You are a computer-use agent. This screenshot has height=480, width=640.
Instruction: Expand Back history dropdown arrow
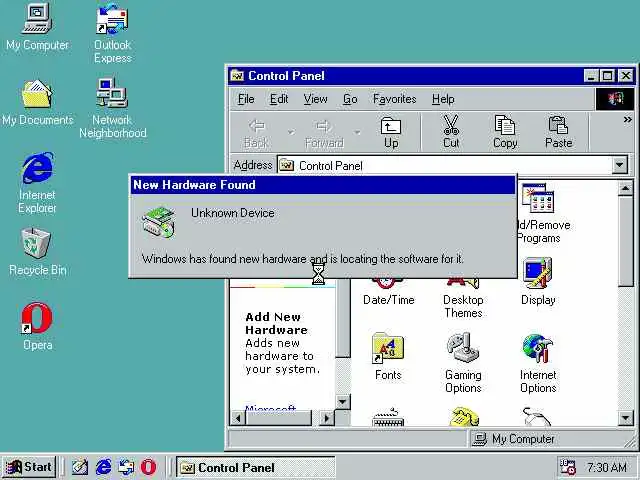click(291, 132)
